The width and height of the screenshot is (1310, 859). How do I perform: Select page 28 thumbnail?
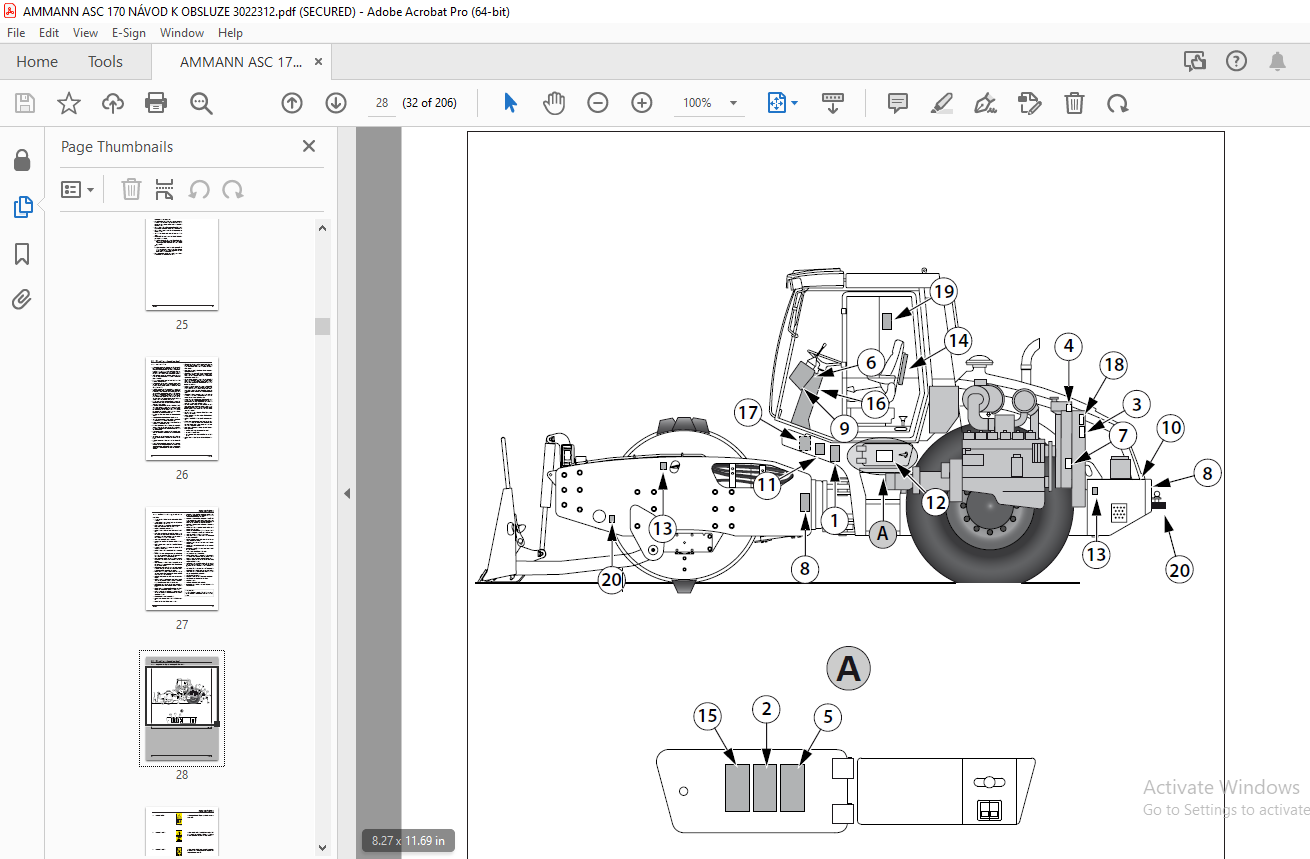pos(182,709)
